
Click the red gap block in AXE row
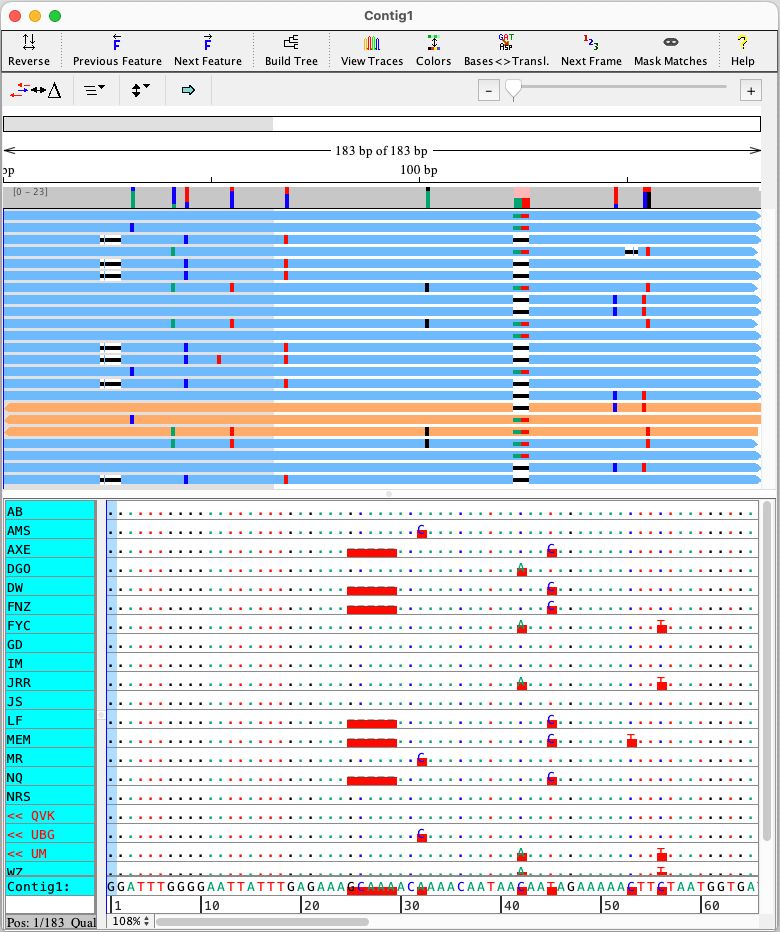pyautogui.click(x=372, y=552)
